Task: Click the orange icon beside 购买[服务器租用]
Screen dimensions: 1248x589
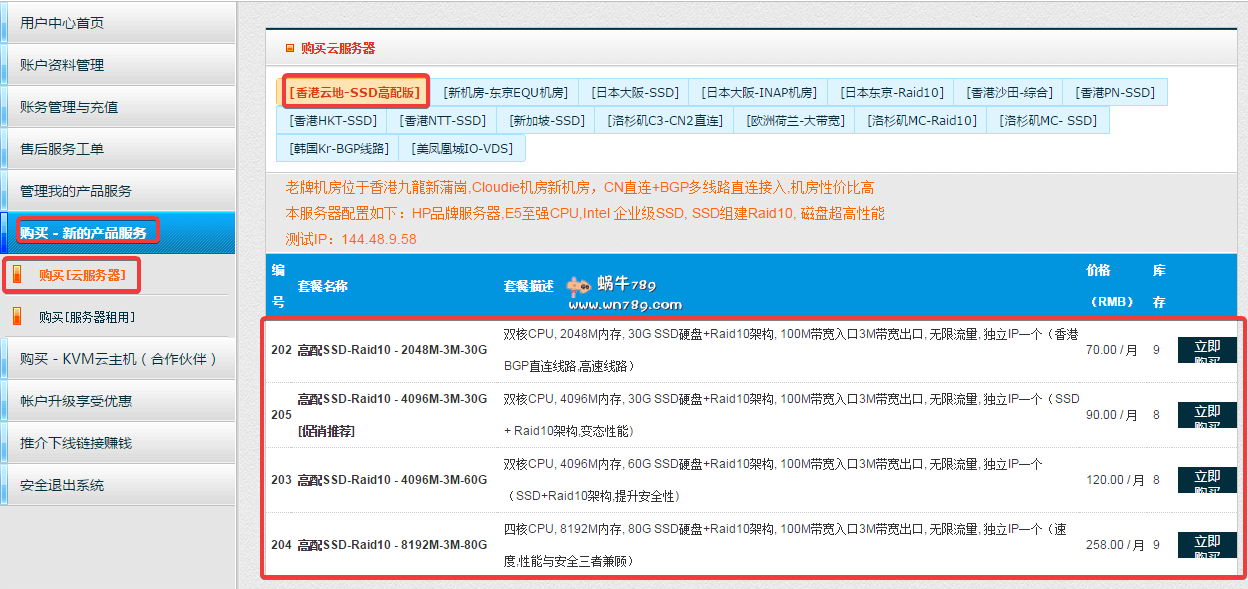Action: (16, 316)
